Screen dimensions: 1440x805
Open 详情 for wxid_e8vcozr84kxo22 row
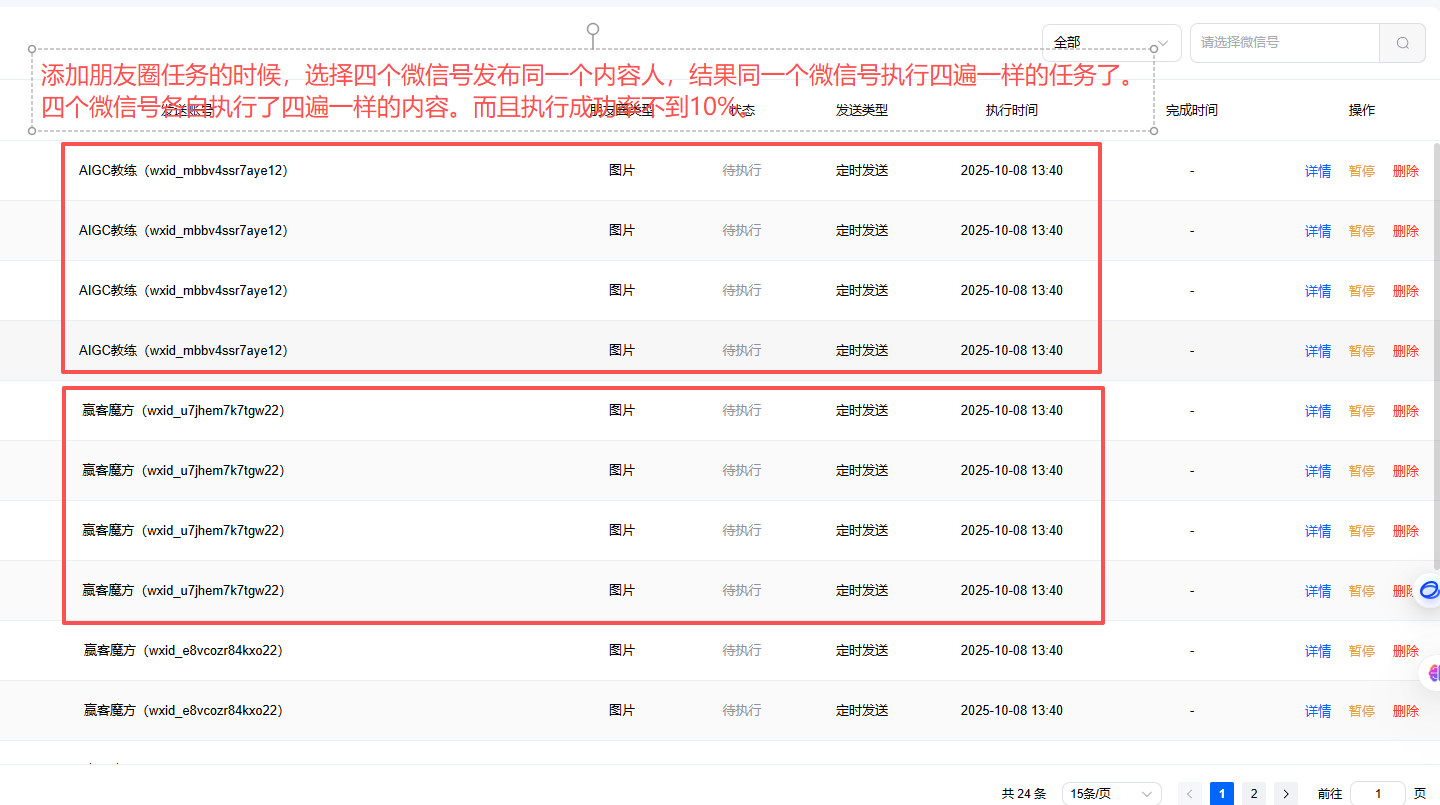[1317, 650]
